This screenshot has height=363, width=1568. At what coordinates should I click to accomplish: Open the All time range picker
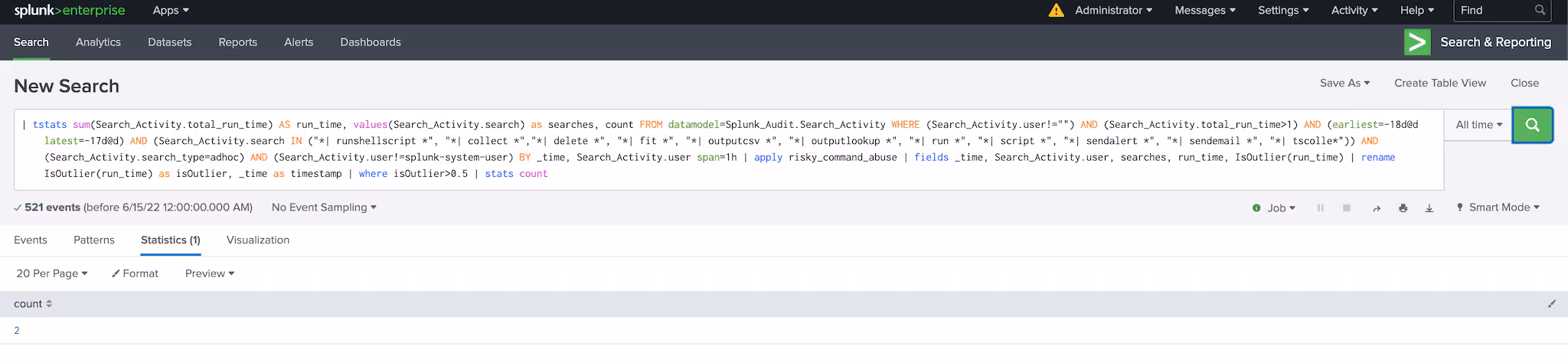(1478, 125)
